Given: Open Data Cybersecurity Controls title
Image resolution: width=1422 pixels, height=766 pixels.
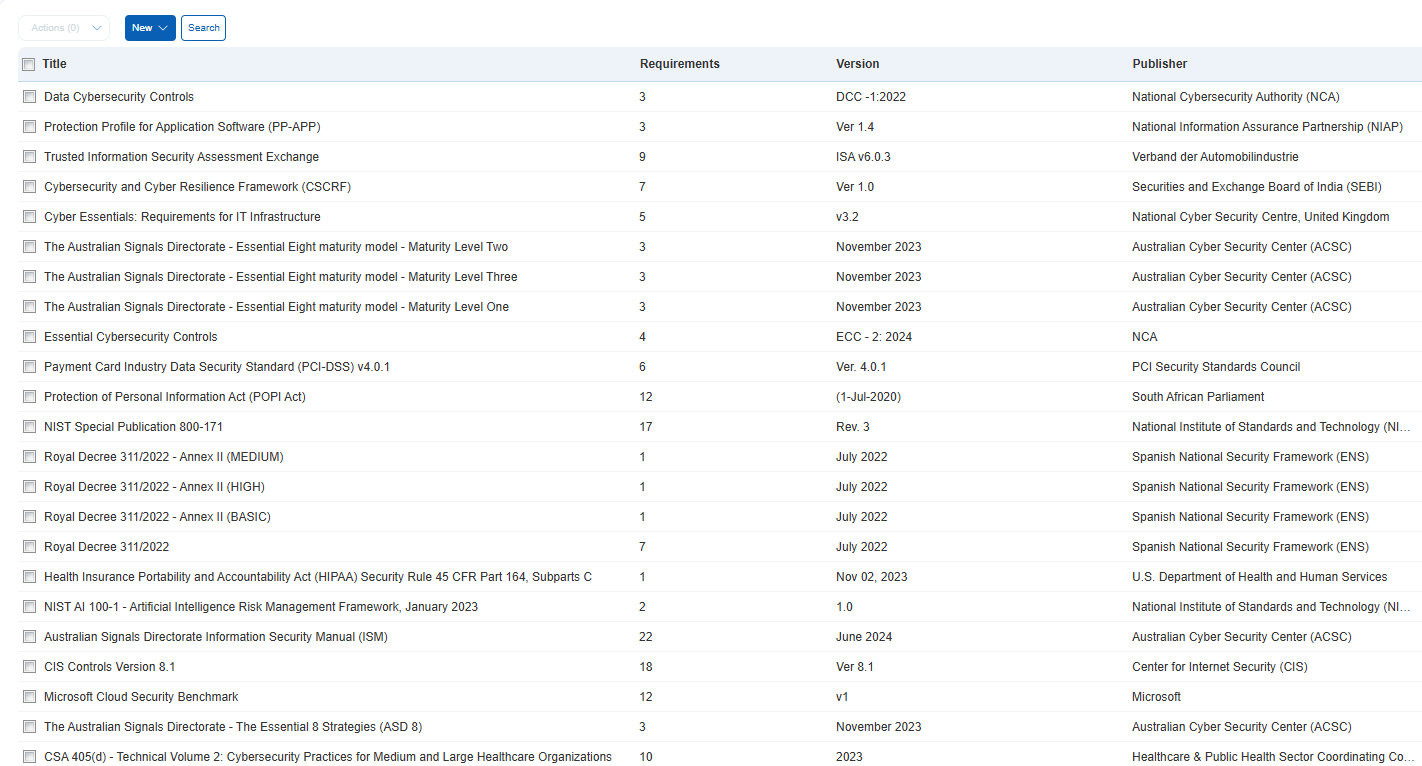Looking at the screenshot, I should click(x=119, y=97).
